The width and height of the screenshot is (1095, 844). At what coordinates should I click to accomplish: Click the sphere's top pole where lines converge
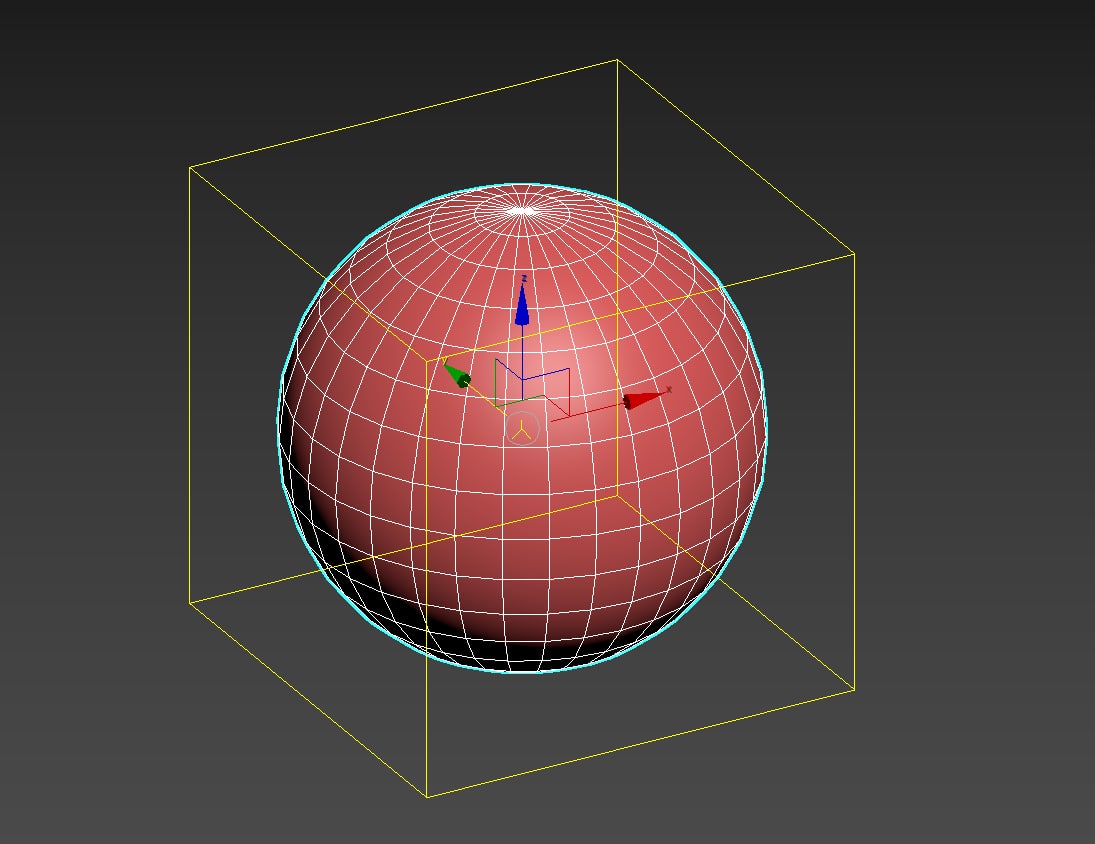(519, 210)
